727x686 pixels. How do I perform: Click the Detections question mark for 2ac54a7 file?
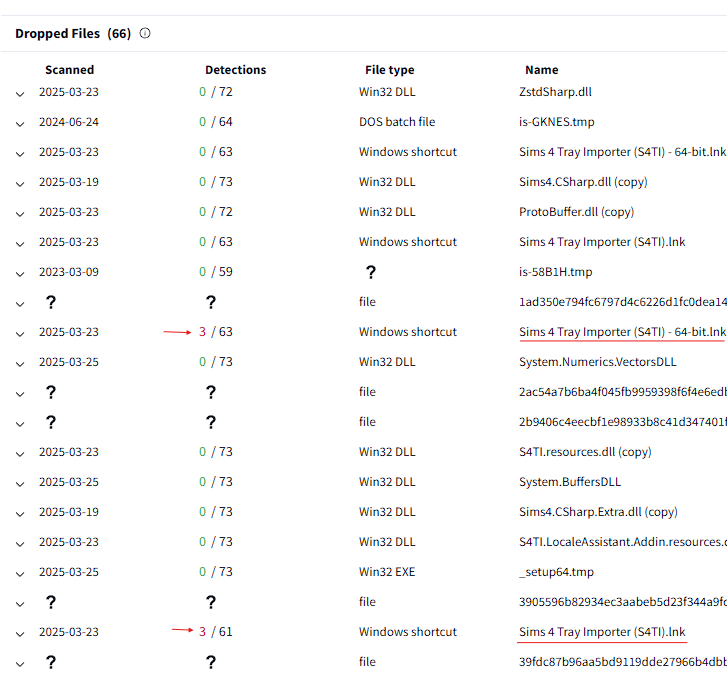[x=211, y=392]
